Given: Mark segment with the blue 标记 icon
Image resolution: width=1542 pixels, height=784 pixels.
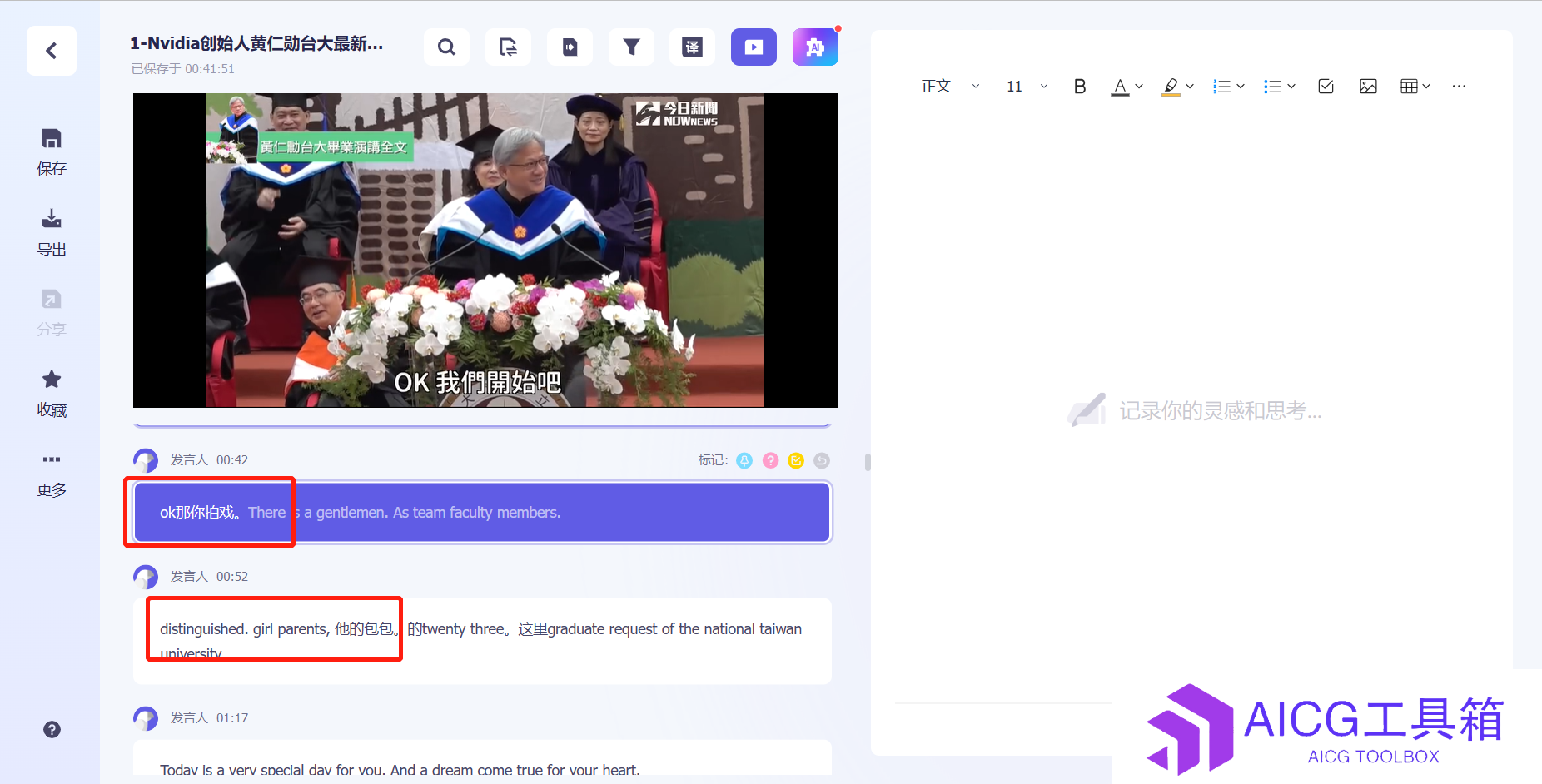Looking at the screenshot, I should tap(744, 460).
